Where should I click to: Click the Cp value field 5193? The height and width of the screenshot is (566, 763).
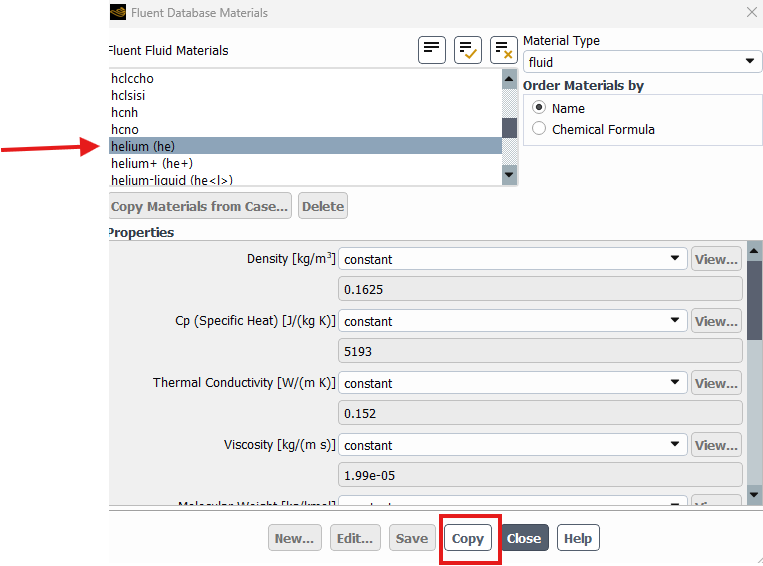click(x=540, y=351)
